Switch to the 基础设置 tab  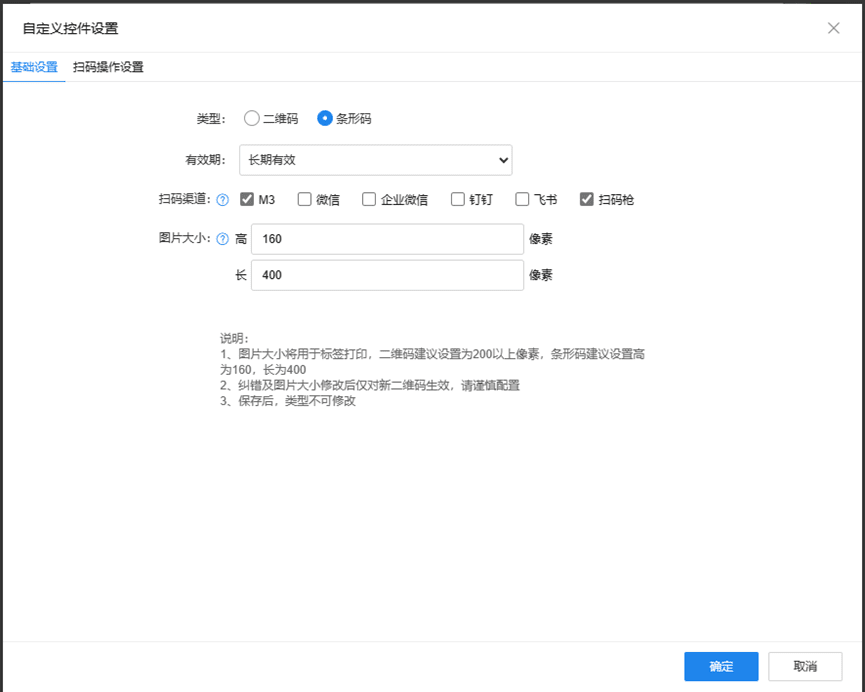34,67
